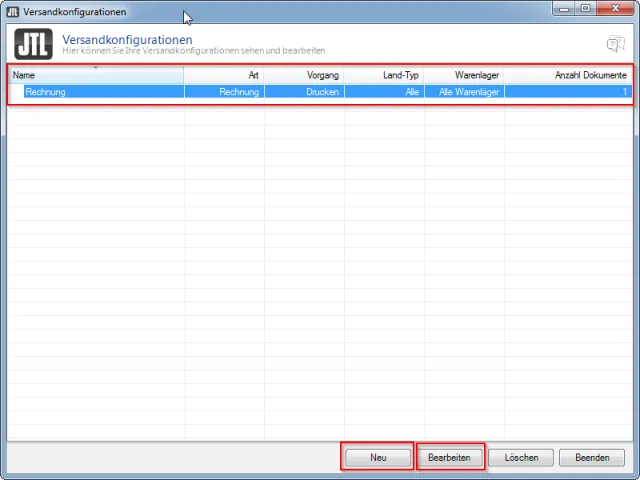Screen dimensions: 640x480
Task: Sort by the Vorgang column header
Action: [304, 75]
